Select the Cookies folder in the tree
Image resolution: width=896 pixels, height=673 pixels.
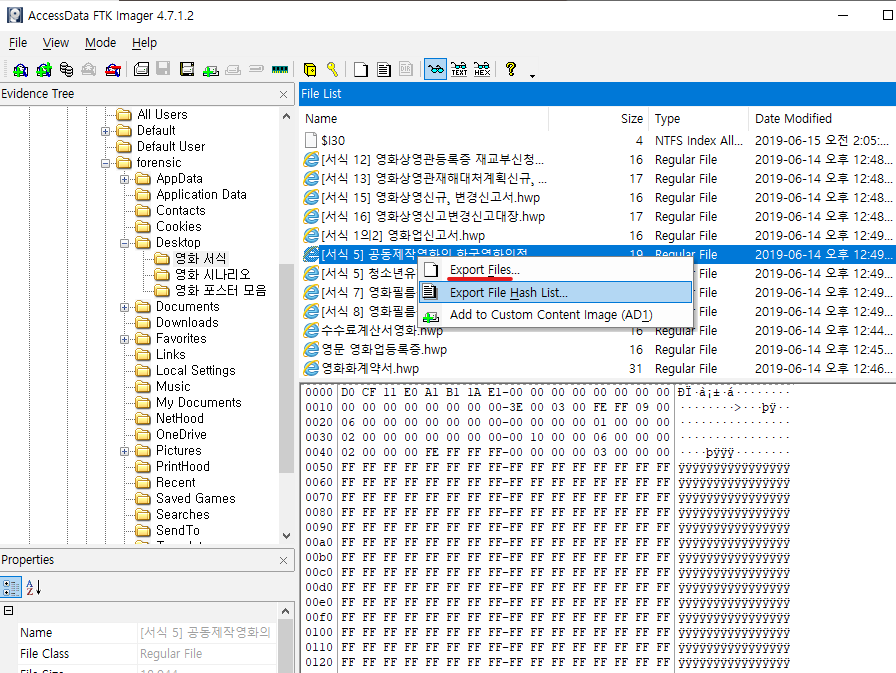point(179,226)
